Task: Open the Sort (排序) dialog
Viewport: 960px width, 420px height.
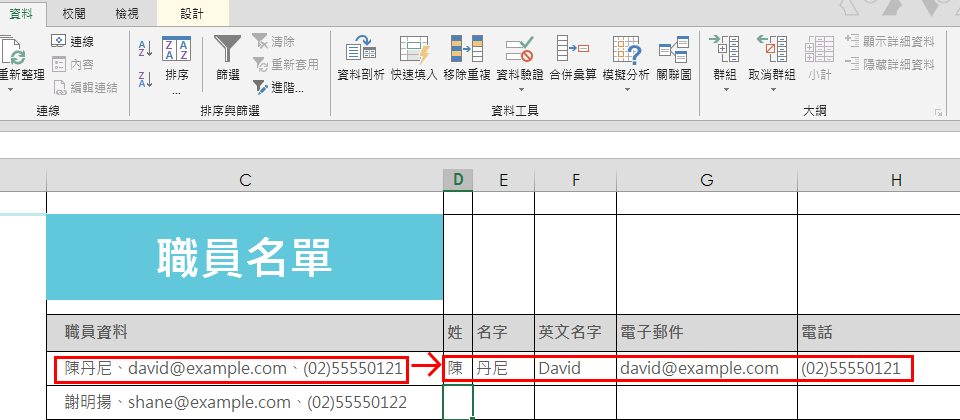Action: [x=177, y=66]
